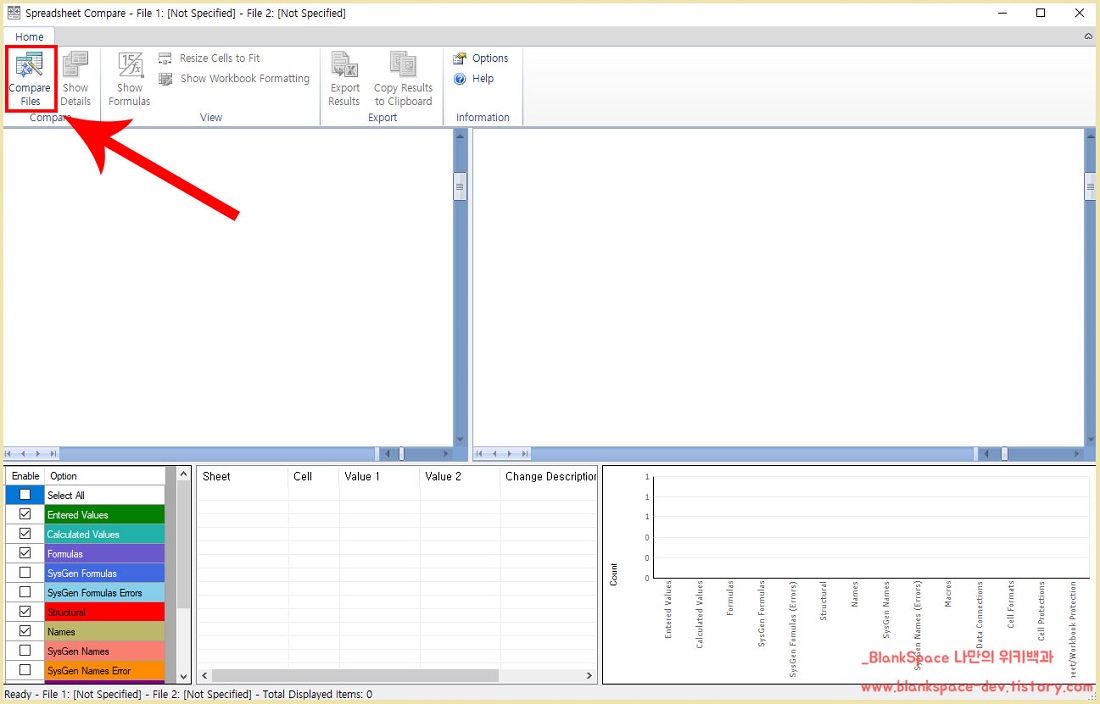
Task: Switch to the Home ribbon tab
Action: tap(29, 36)
